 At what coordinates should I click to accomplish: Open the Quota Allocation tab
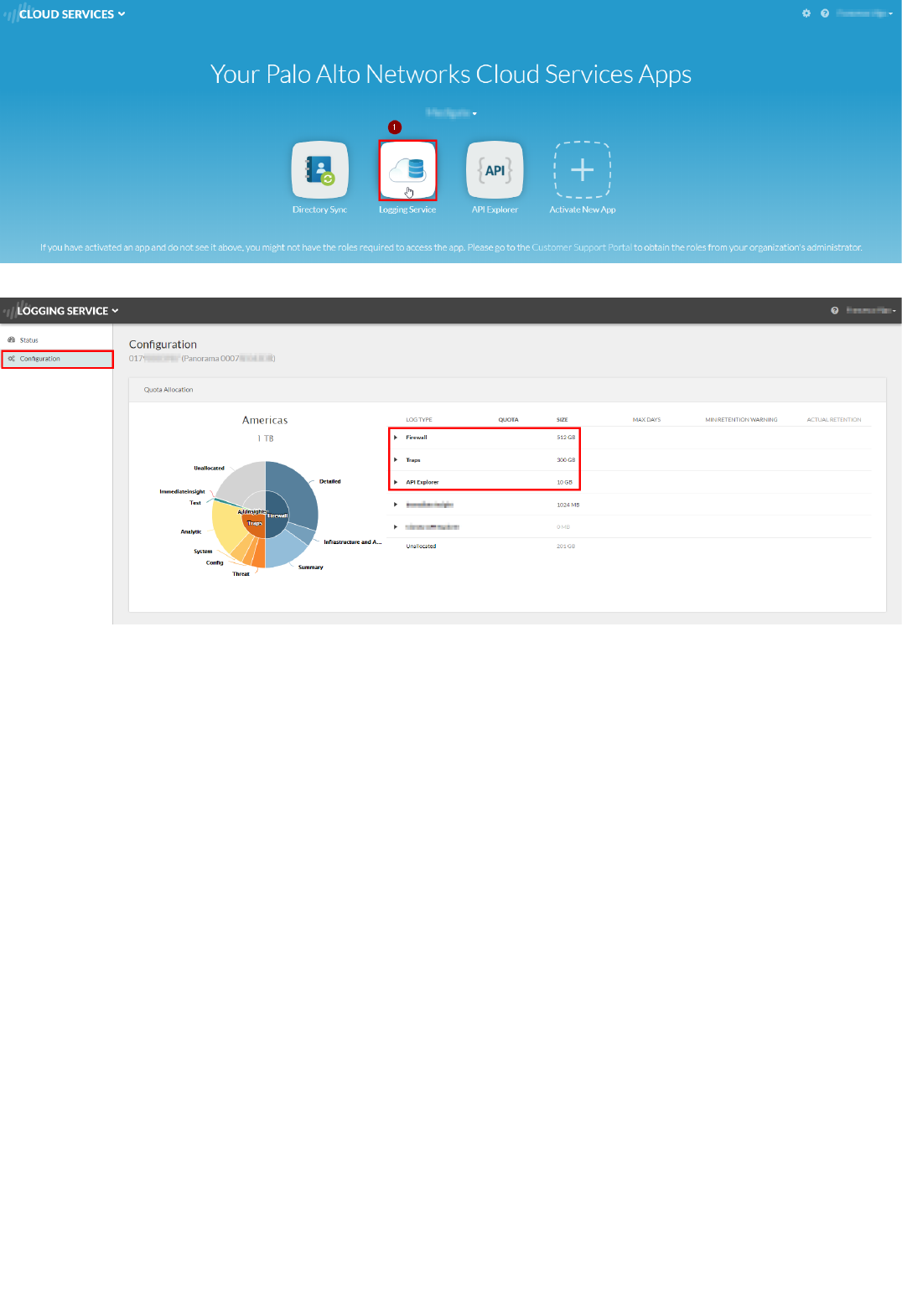(168, 390)
